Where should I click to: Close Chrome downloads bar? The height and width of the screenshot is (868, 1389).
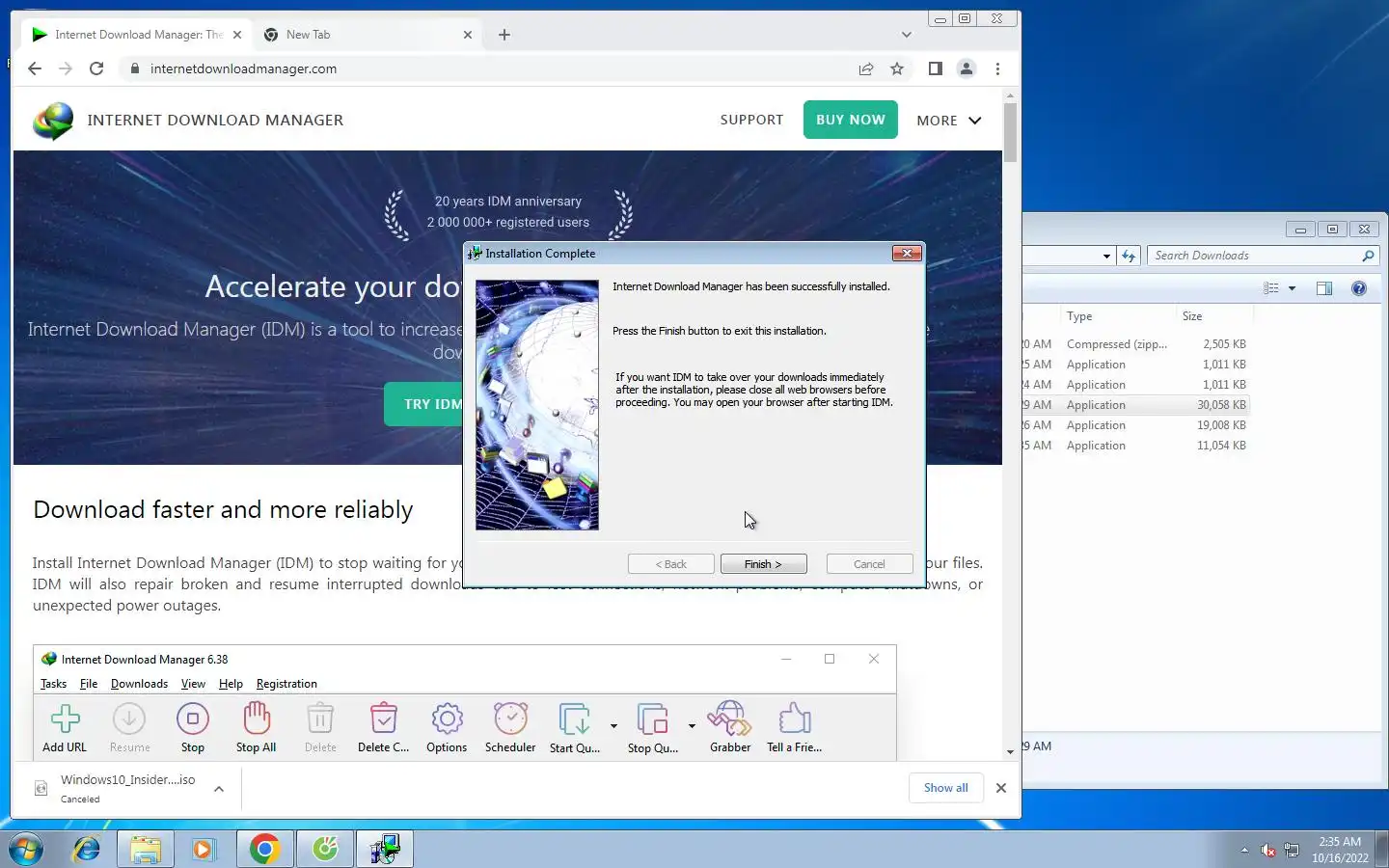coord(1001,788)
